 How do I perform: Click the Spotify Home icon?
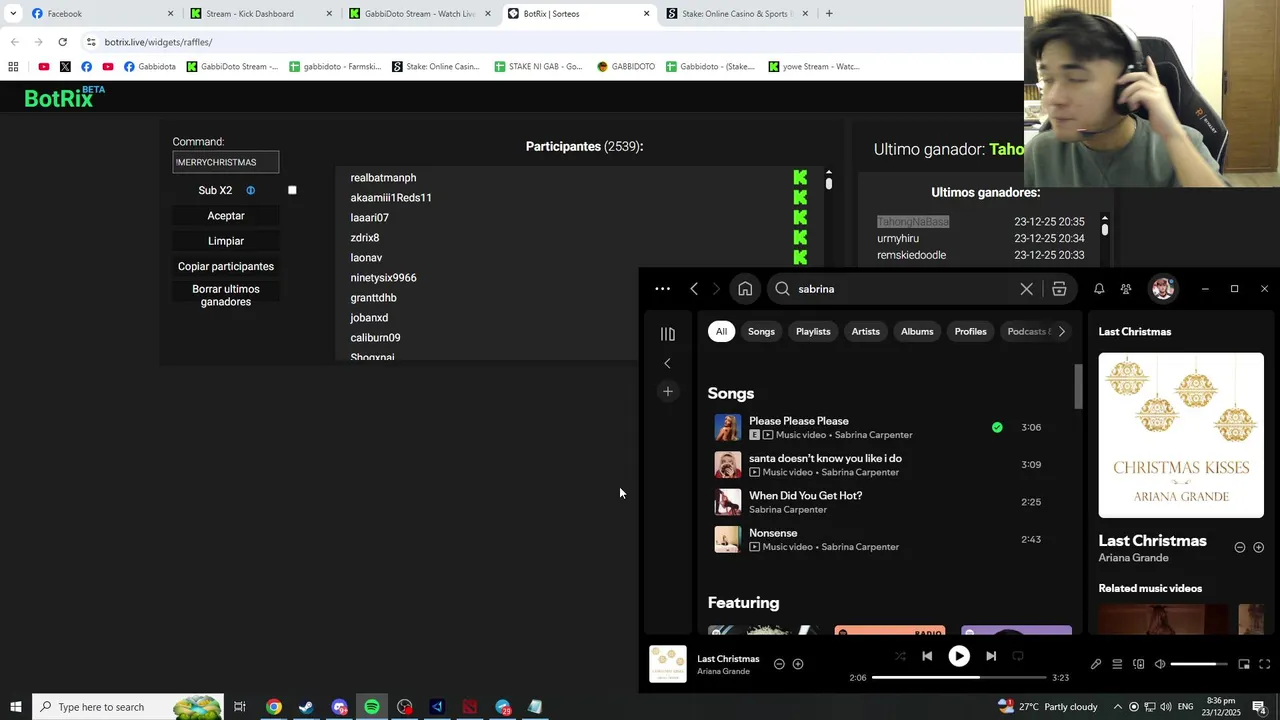[745, 289]
